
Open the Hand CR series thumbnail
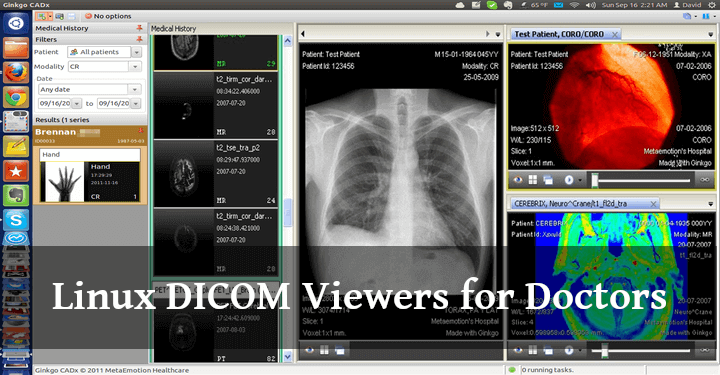click(90, 182)
